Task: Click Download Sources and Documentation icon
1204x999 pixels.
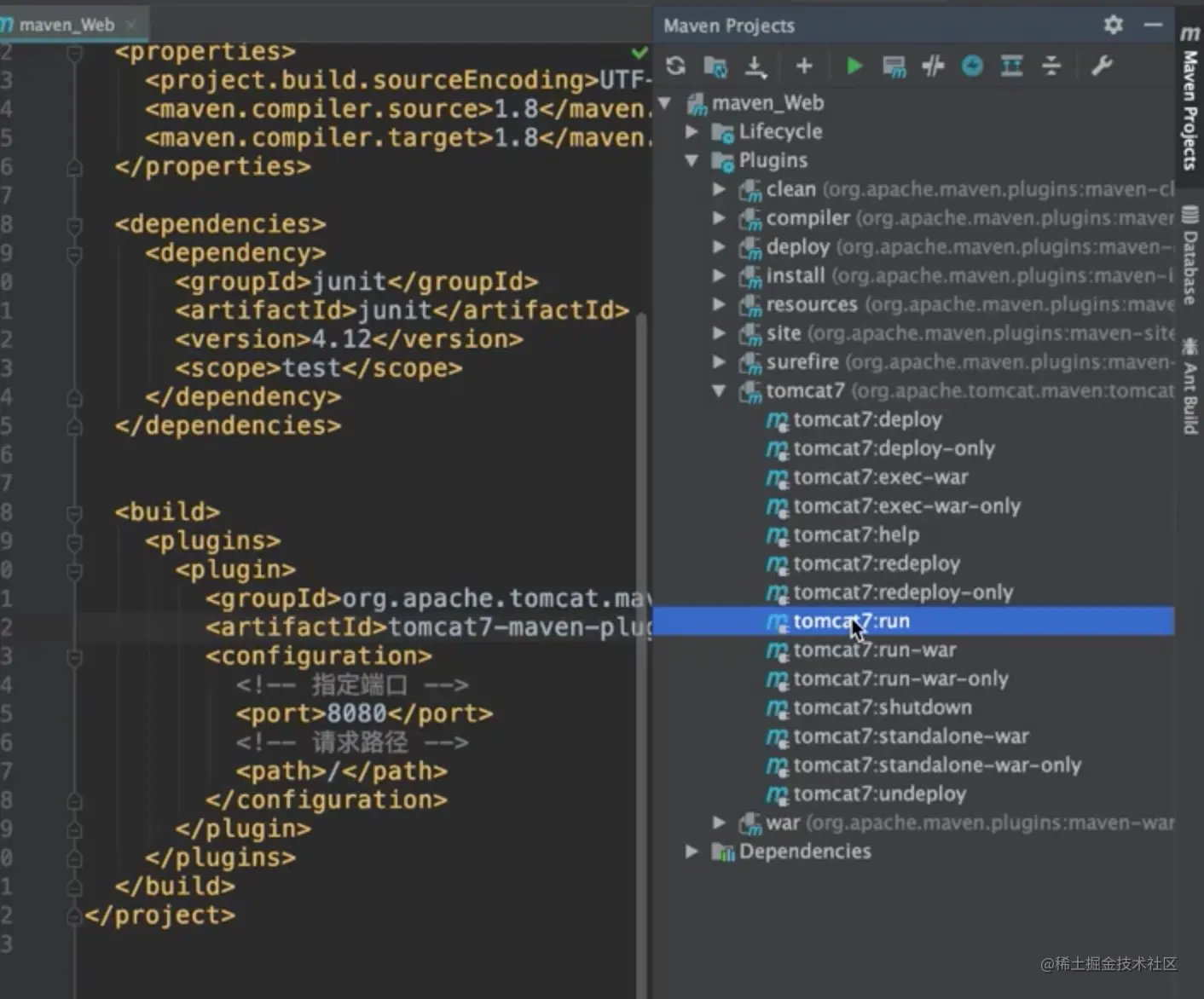Action: (755, 66)
